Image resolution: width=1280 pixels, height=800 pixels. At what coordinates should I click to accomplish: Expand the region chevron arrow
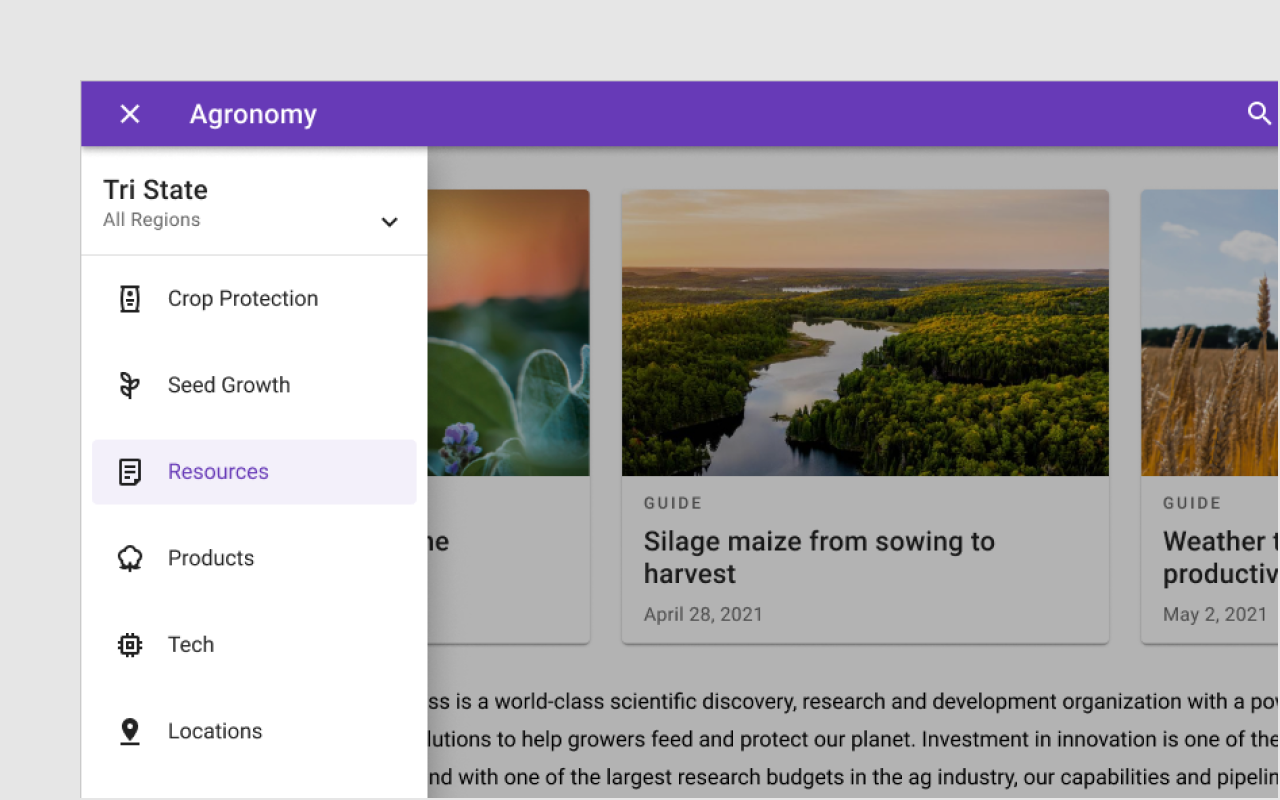[x=389, y=222]
